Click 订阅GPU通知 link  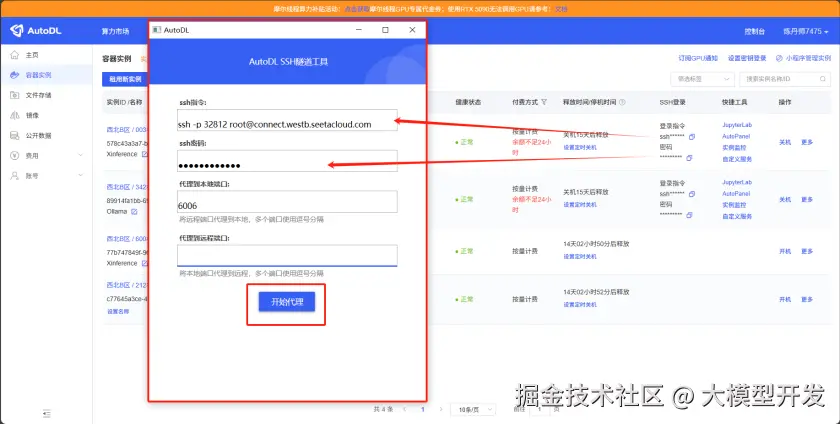[x=698, y=58]
